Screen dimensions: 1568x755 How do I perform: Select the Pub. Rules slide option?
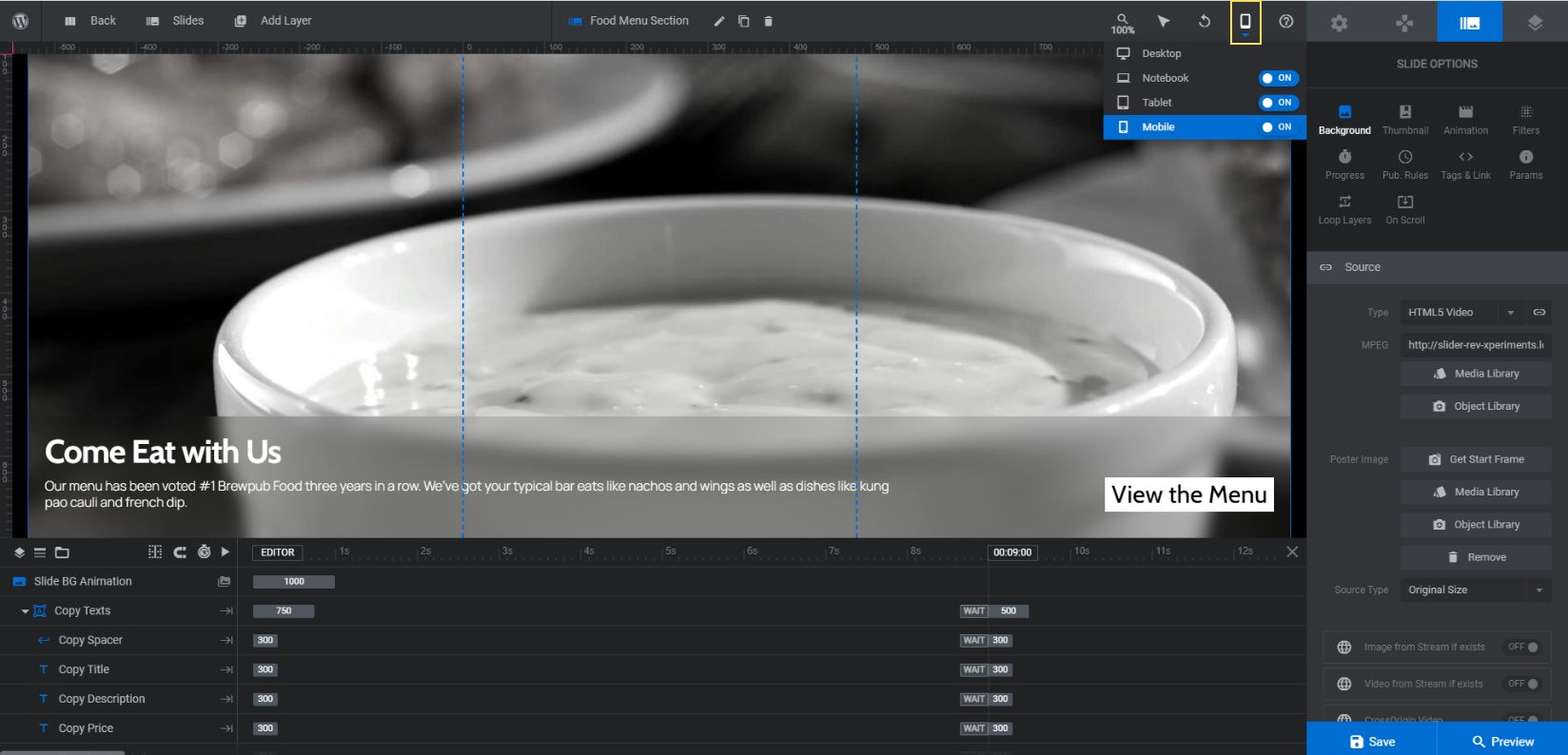click(x=1405, y=165)
